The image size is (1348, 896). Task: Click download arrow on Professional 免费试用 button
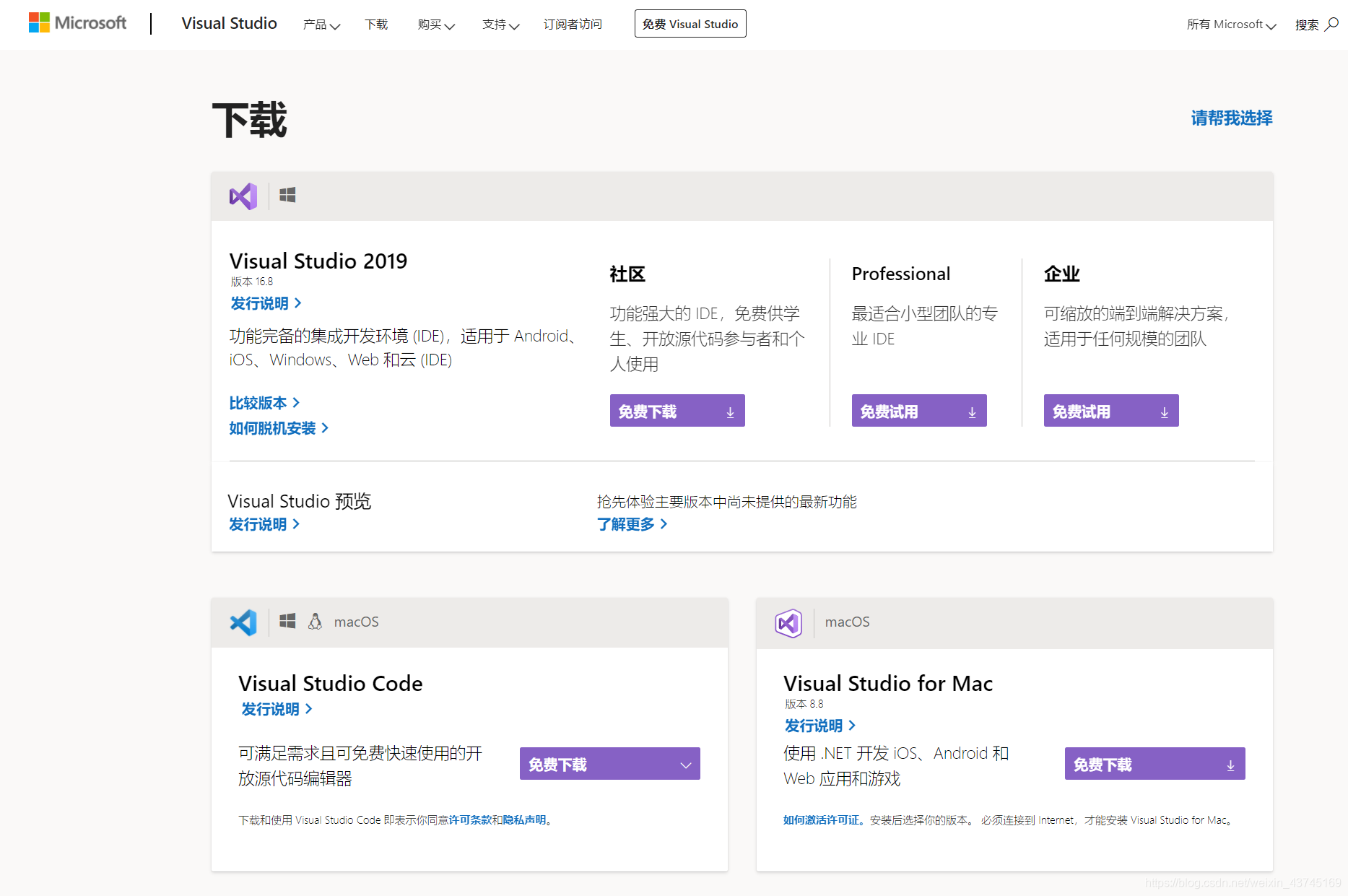coord(972,412)
